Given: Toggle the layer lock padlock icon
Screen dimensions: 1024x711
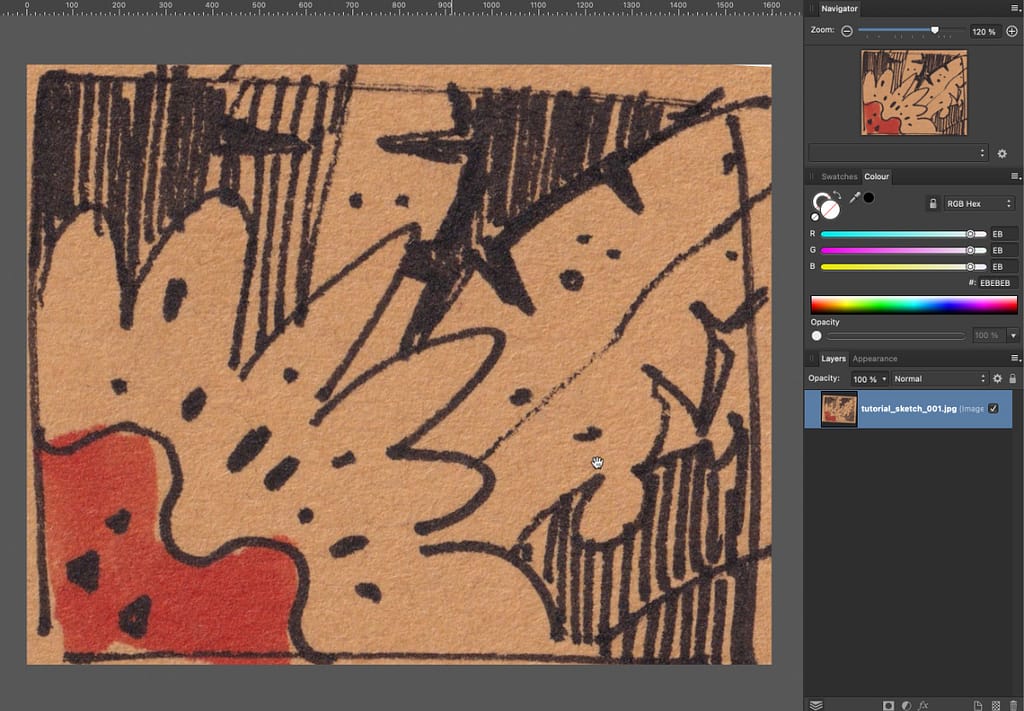Looking at the screenshot, I should (1012, 379).
